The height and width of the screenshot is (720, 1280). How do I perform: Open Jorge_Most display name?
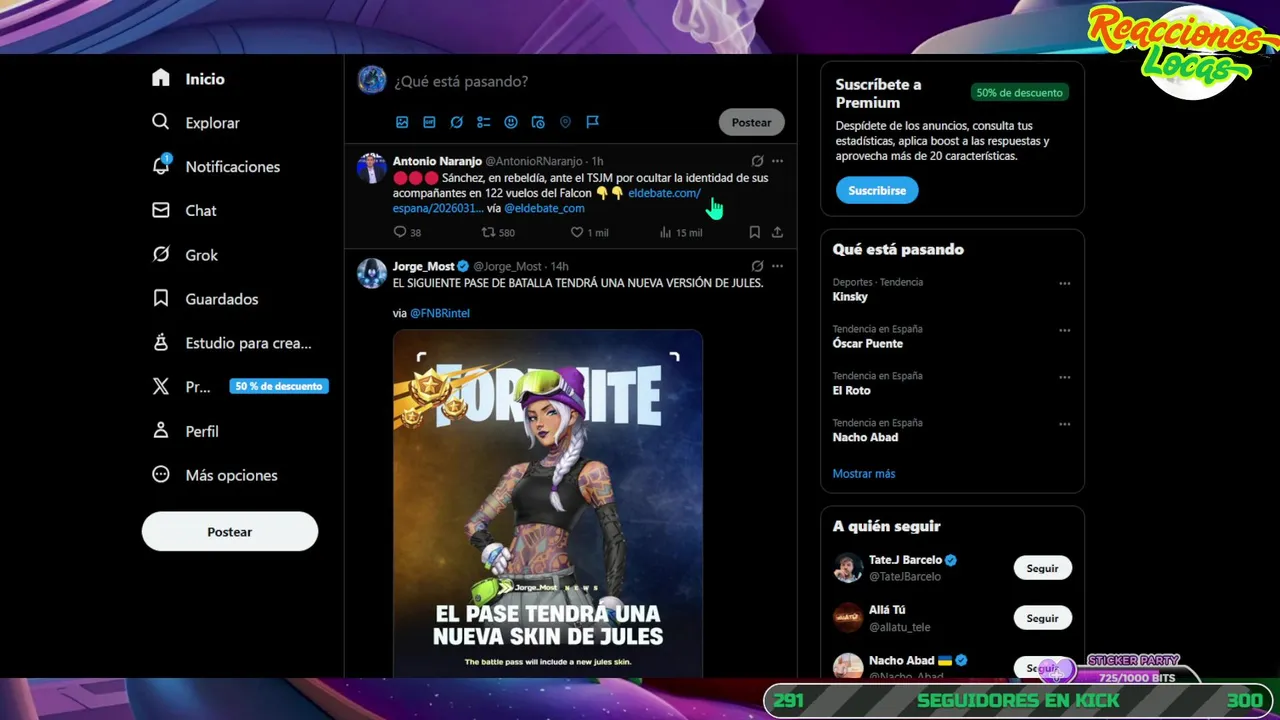point(423,266)
